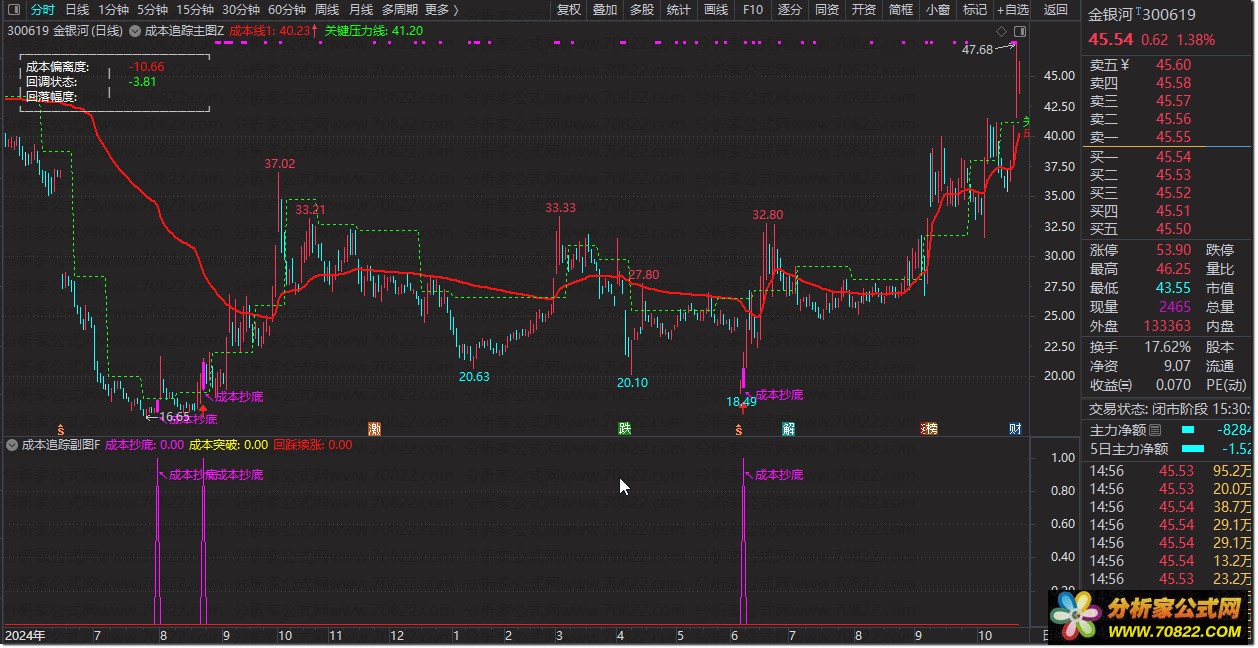Screen dimensions: 1258x648
Task: Switch to 月线 monthly chart
Action: click(360, 10)
